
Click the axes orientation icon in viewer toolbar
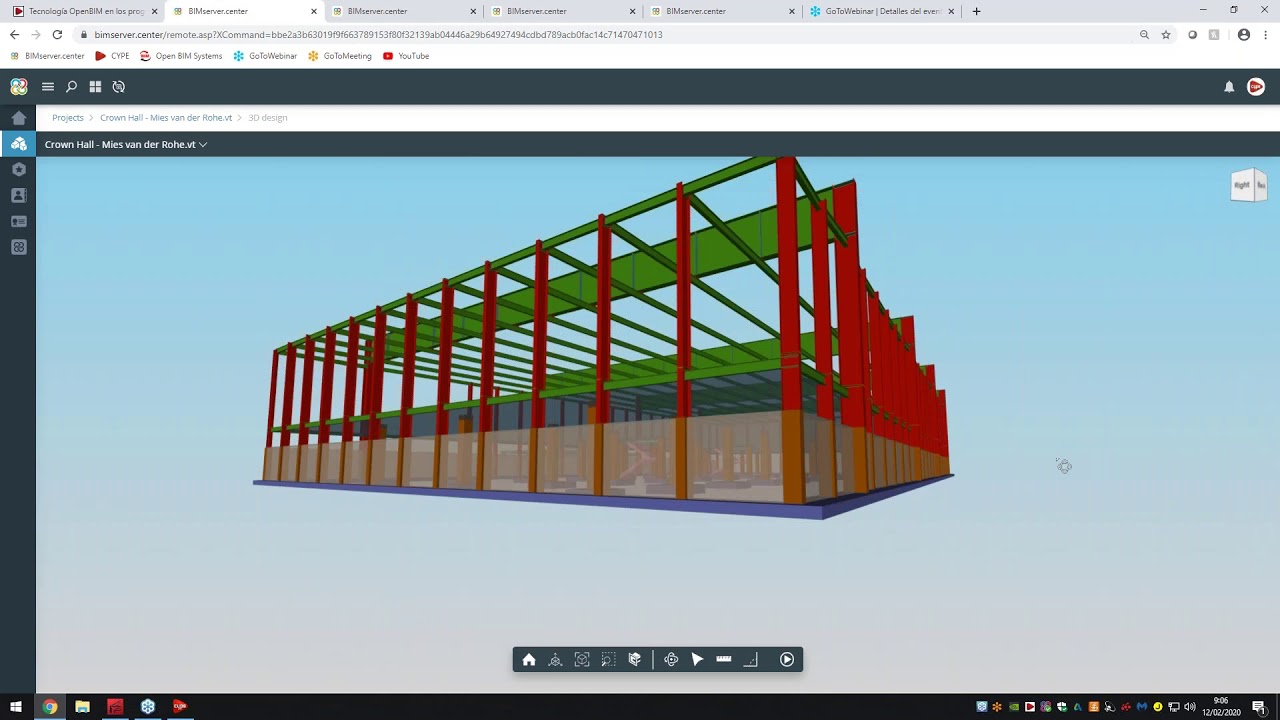(x=555, y=660)
